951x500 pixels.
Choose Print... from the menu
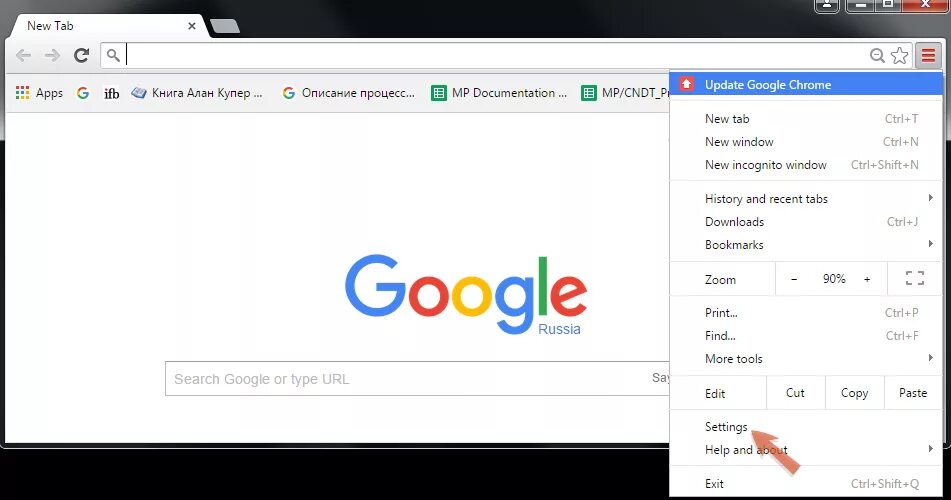[806, 313]
